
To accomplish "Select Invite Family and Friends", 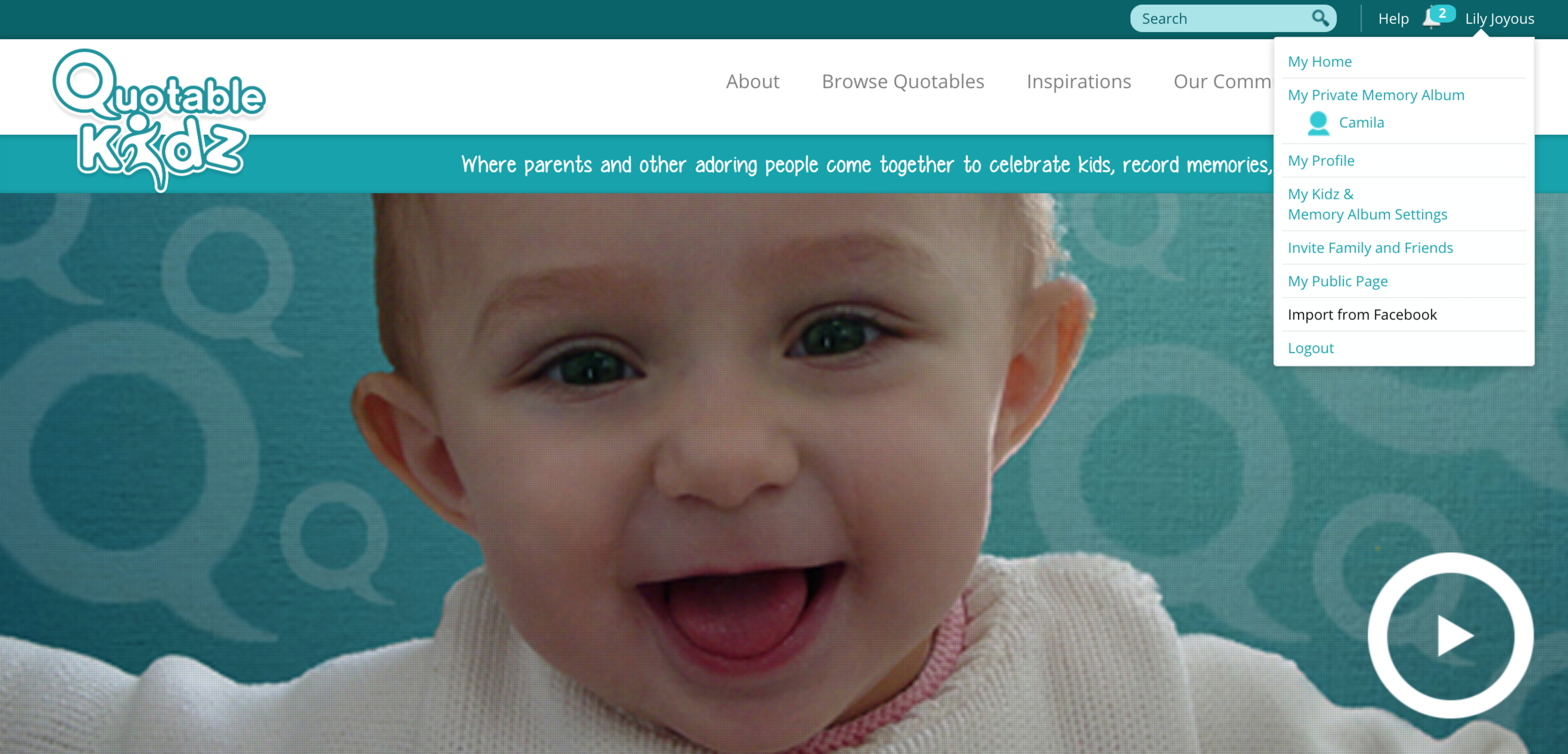I will (1370, 248).
